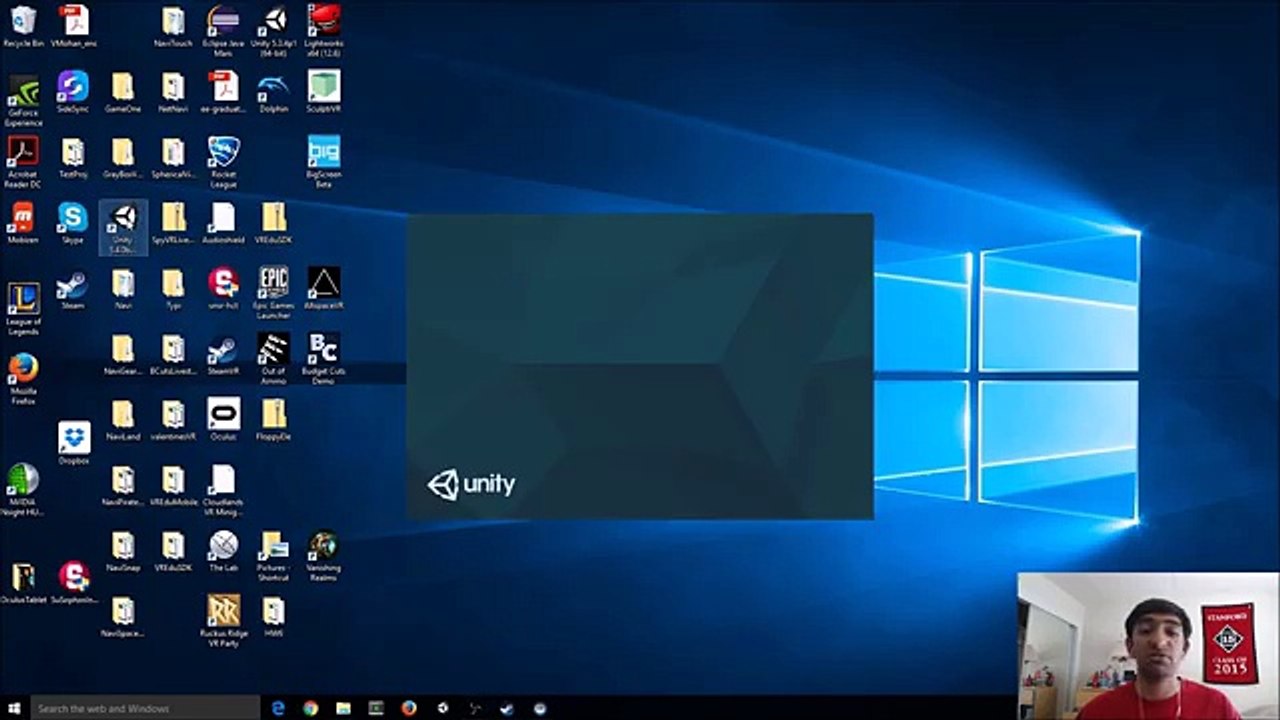
Task: Launch Eclipse Java Mars shortcut
Action: pos(223,29)
